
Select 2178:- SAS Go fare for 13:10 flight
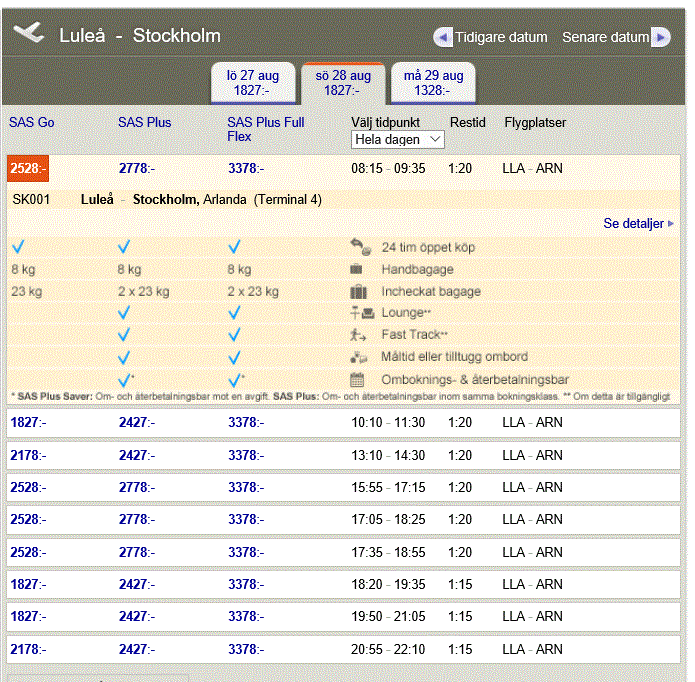click(x=28, y=455)
